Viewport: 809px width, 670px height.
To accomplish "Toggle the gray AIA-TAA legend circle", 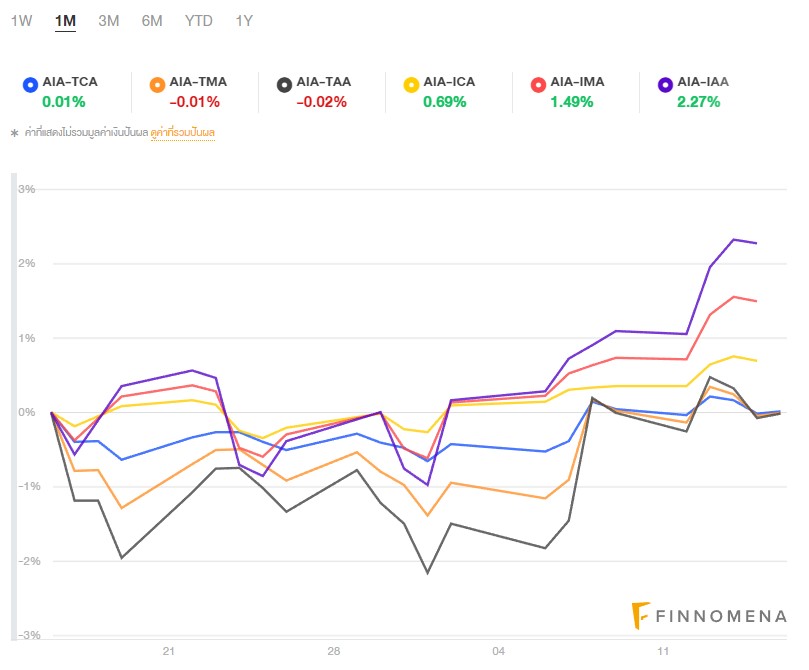I will point(283,84).
